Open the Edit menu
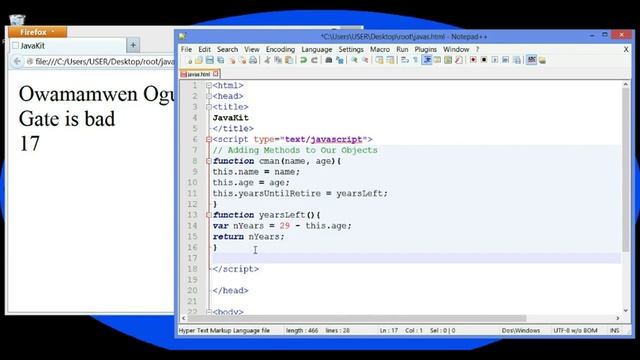This screenshot has width=640, height=360. click(x=204, y=49)
